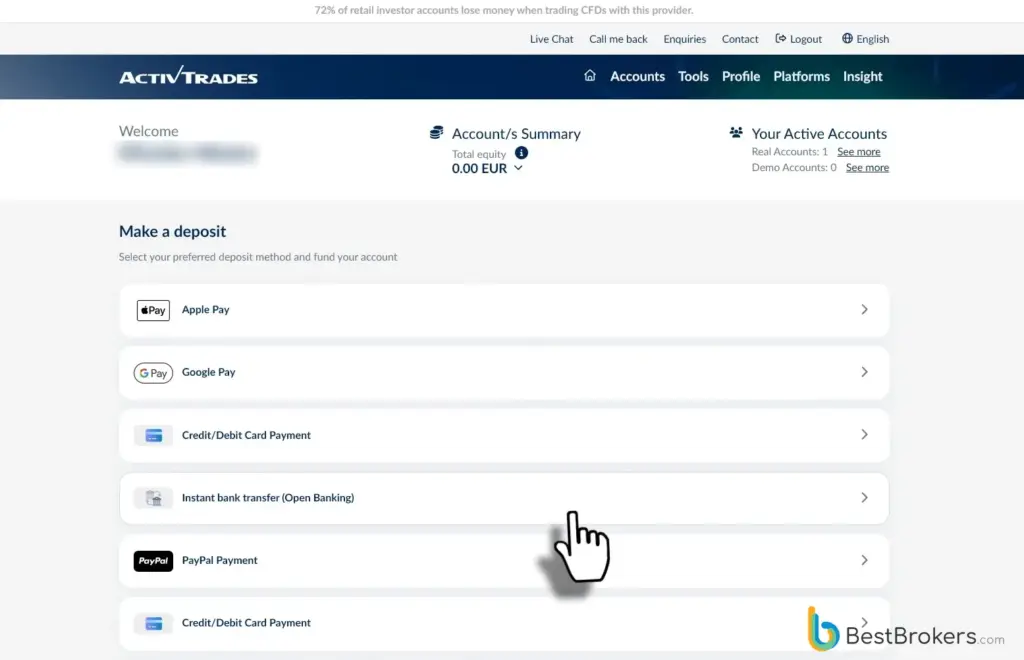The image size is (1024, 660).
Task: Click the CFD risk warning banner text
Action: pyautogui.click(x=504, y=10)
